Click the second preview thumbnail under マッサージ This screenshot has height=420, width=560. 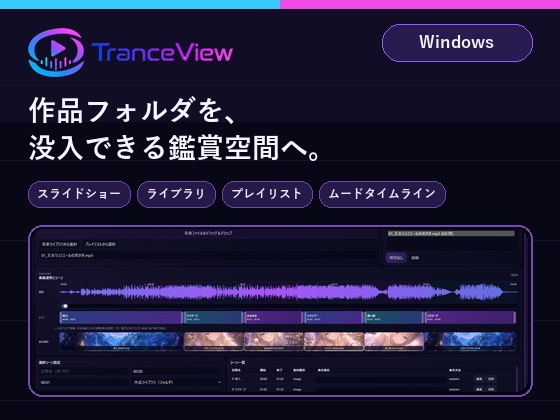point(213,341)
